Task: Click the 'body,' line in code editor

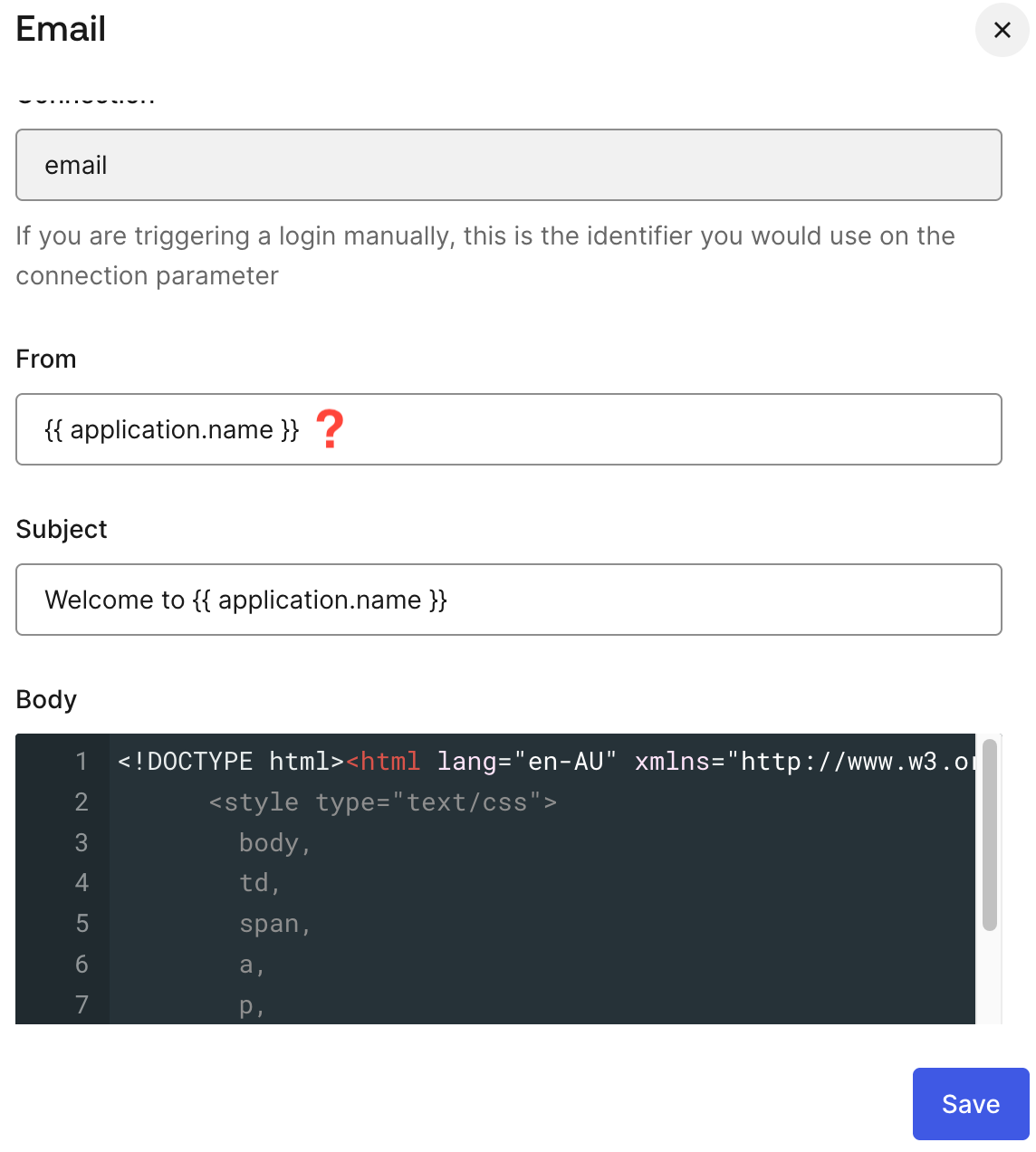Action: (x=275, y=843)
